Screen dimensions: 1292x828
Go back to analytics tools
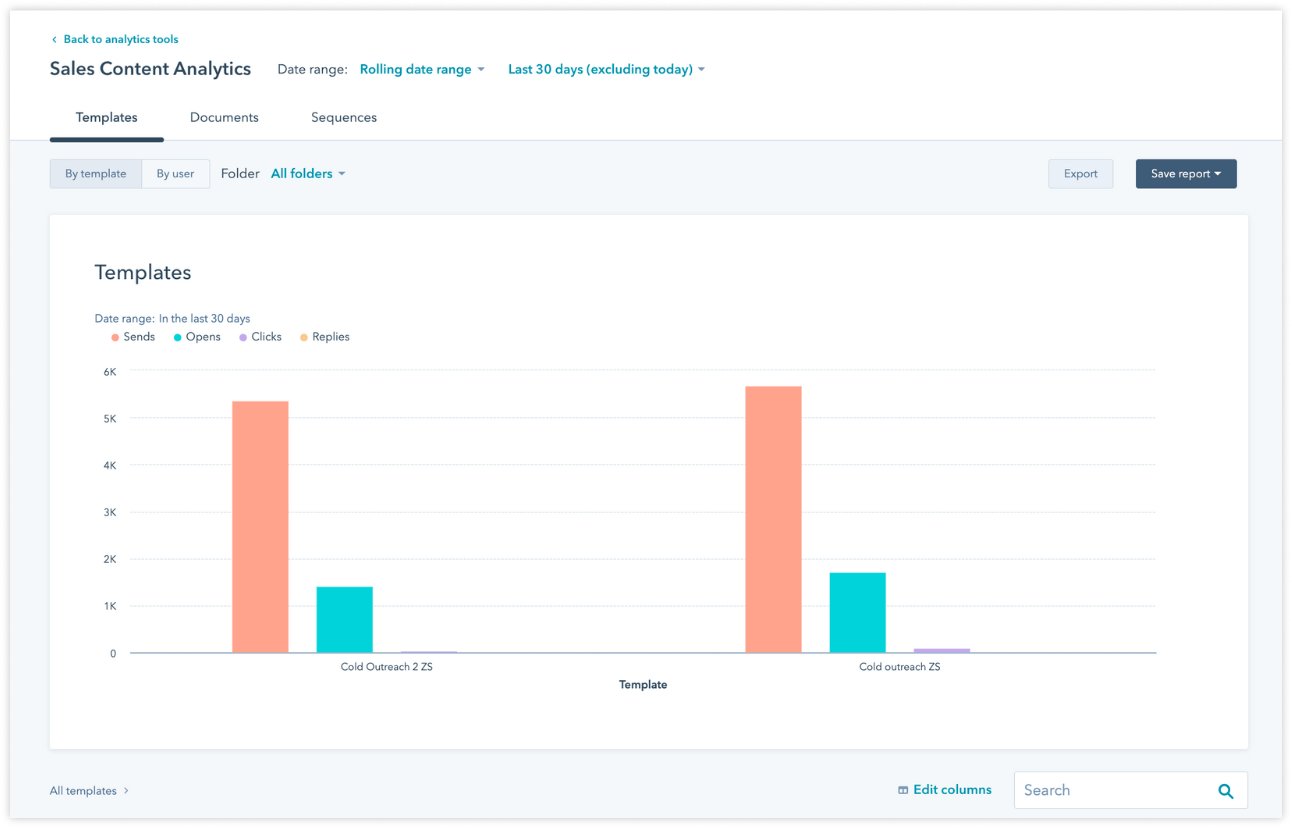point(121,39)
